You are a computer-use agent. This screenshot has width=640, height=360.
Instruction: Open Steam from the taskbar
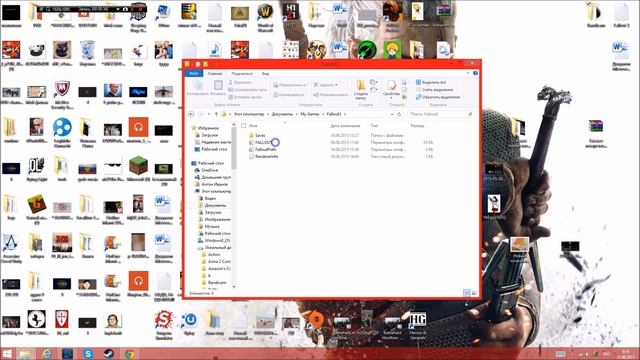click(109, 354)
